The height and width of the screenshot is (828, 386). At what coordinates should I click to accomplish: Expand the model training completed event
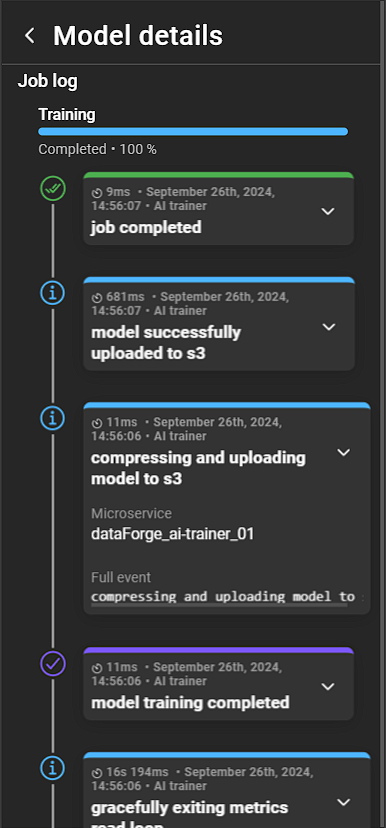coord(328,686)
